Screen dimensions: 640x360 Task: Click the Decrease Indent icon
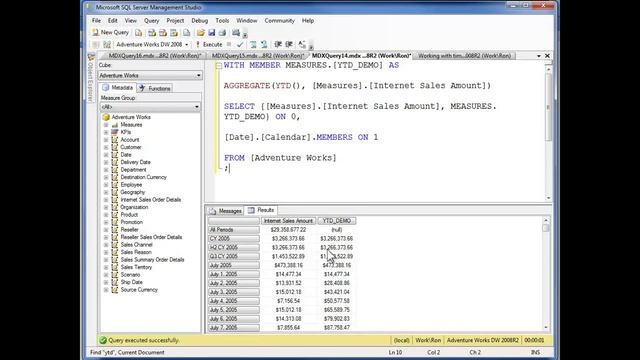[x=278, y=44]
